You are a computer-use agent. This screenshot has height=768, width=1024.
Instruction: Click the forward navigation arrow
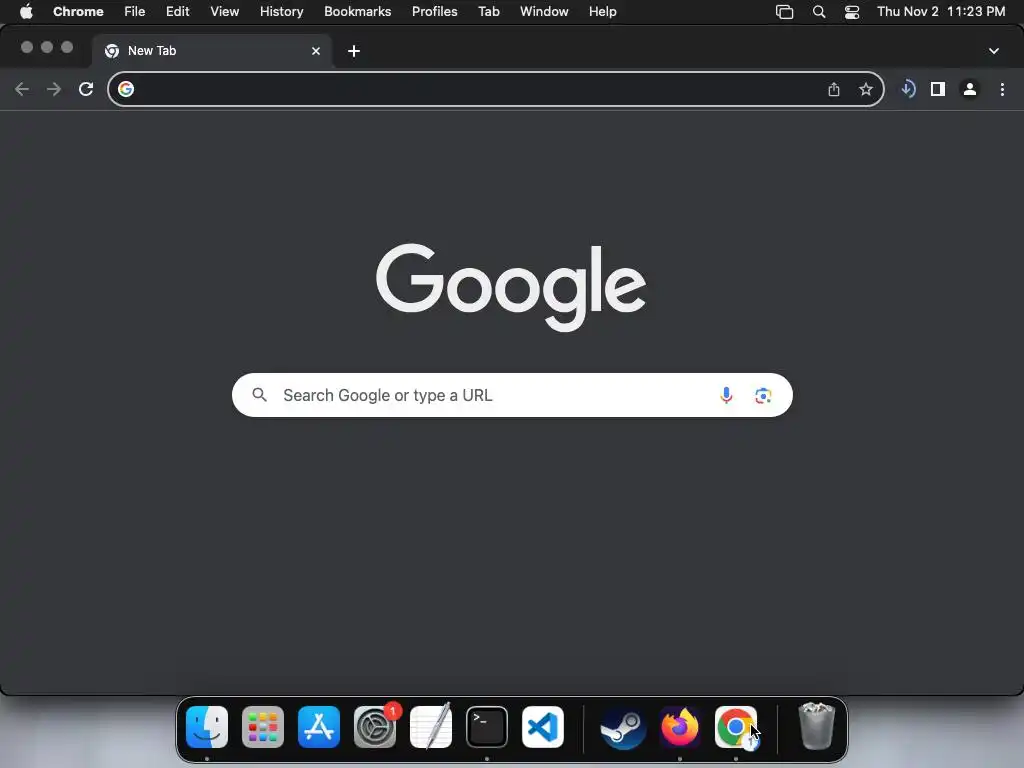pos(54,89)
